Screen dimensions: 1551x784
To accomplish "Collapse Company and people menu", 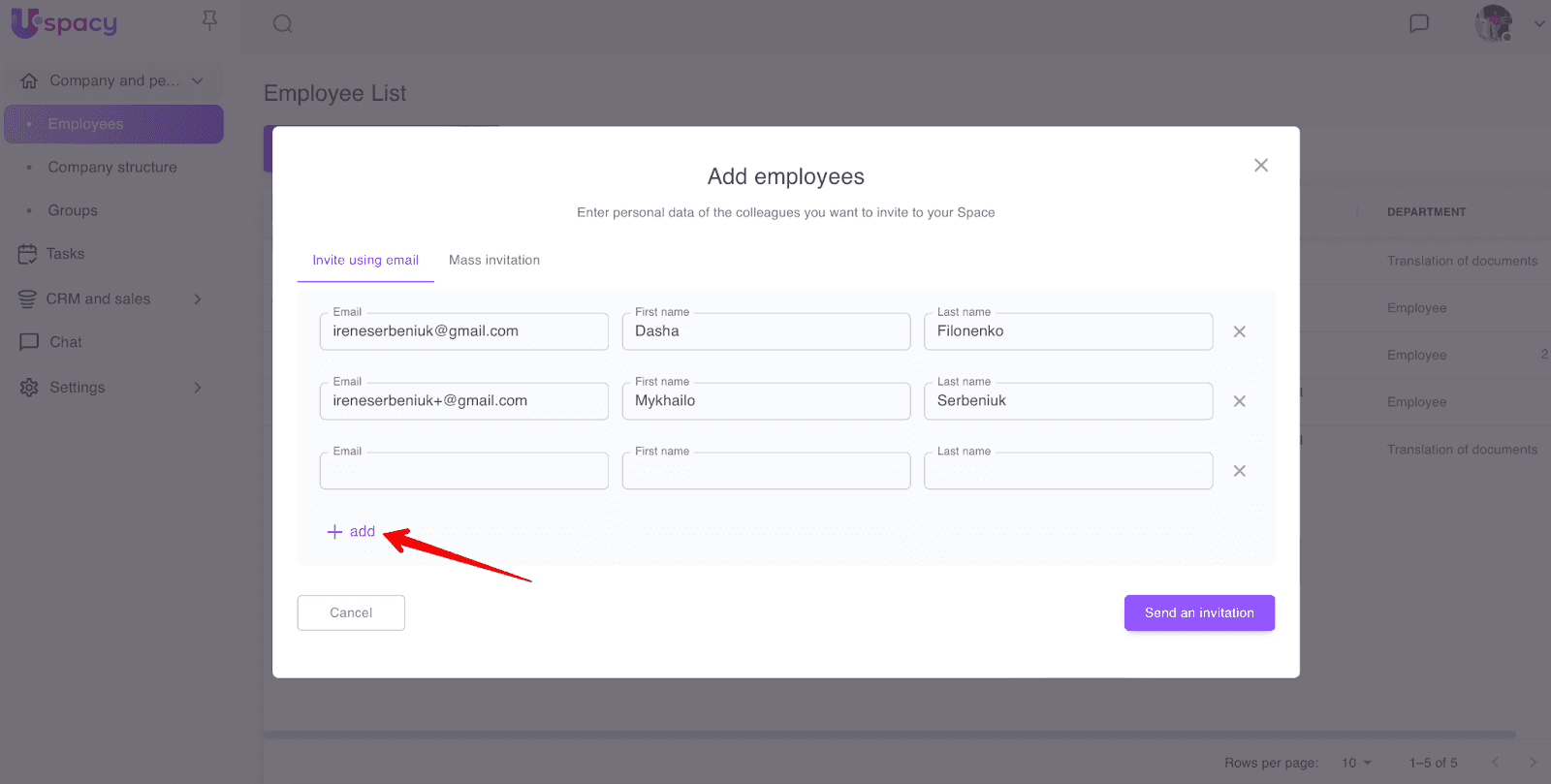I will (198, 80).
